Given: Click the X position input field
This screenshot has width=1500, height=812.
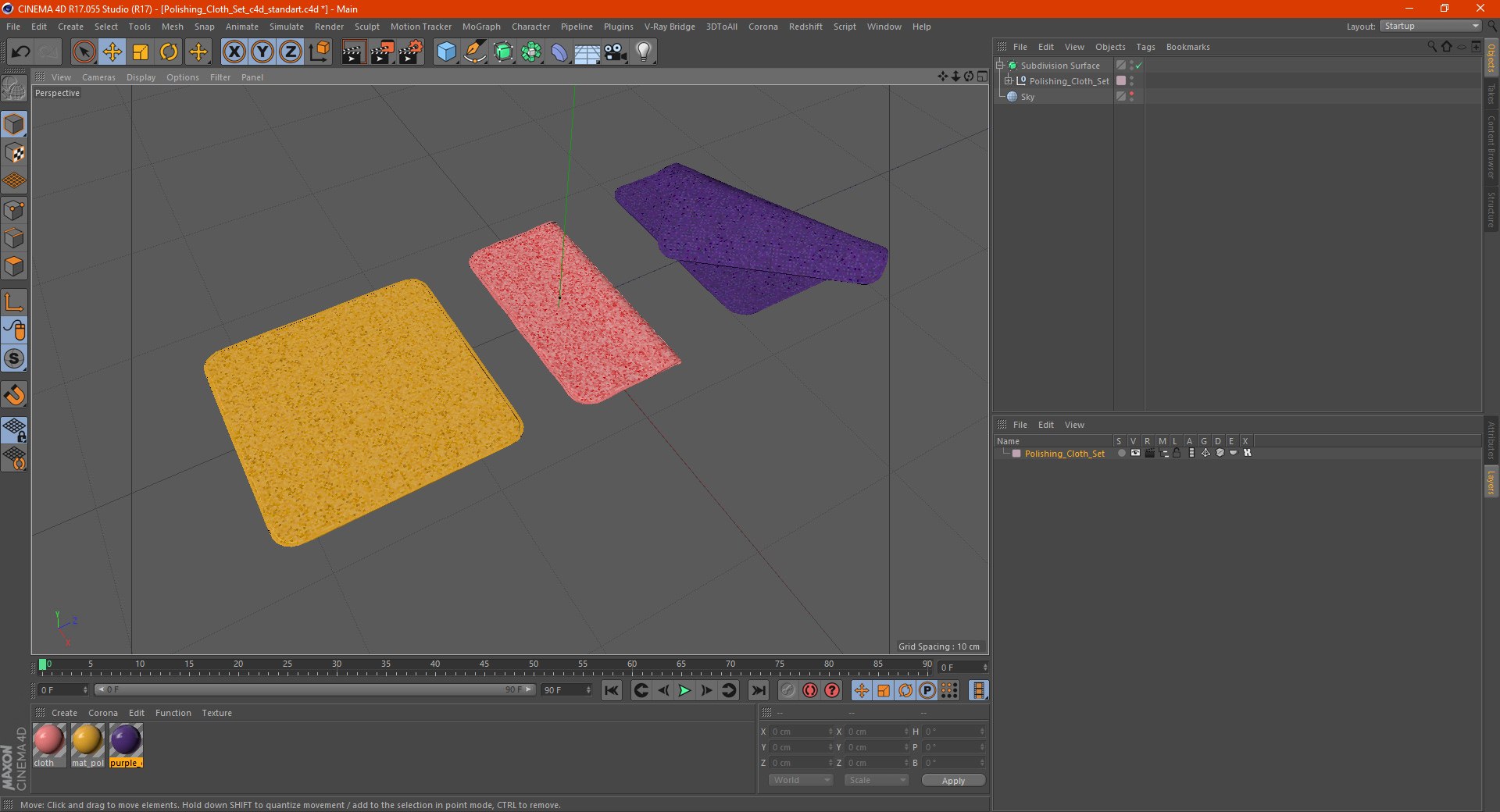Looking at the screenshot, I should click(802, 732).
